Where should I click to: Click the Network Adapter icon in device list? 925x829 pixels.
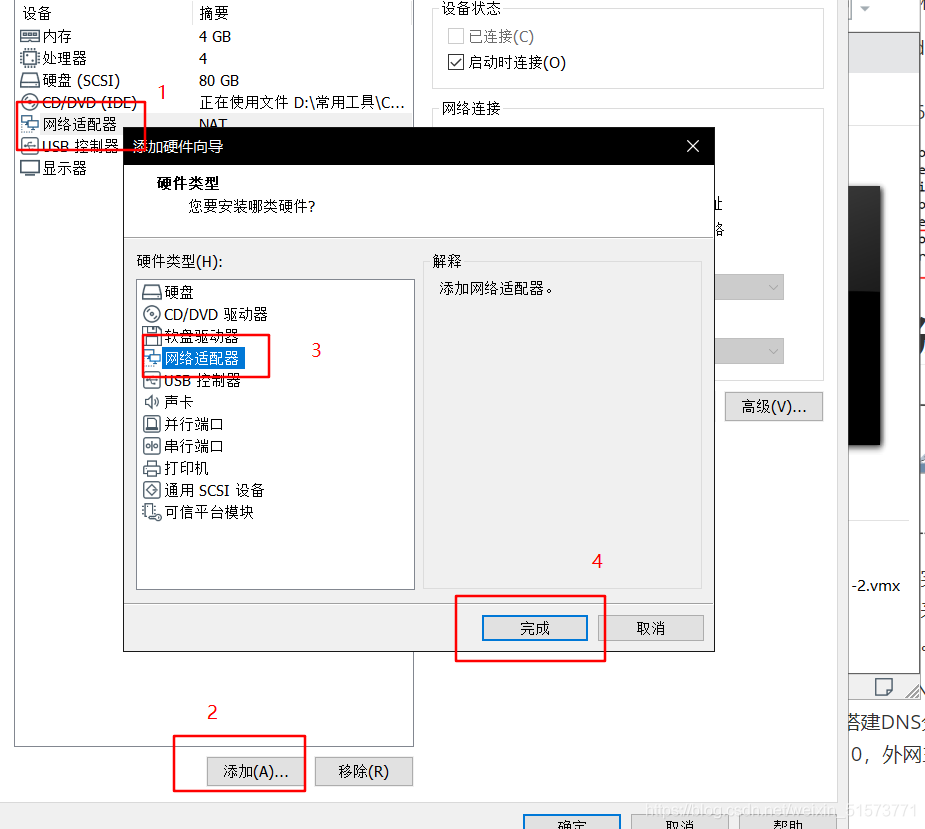point(29,124)
